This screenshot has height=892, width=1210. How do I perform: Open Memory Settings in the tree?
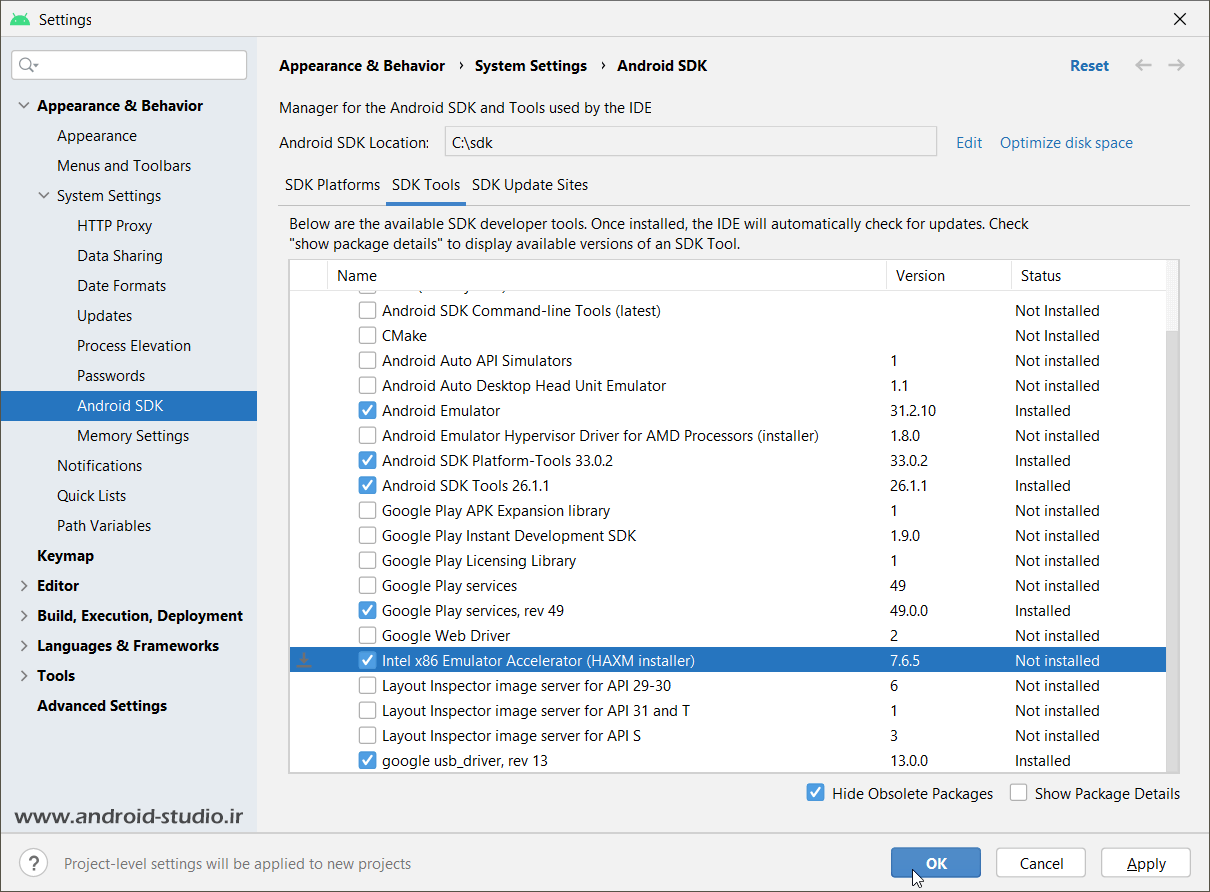[x=133, y=436]
